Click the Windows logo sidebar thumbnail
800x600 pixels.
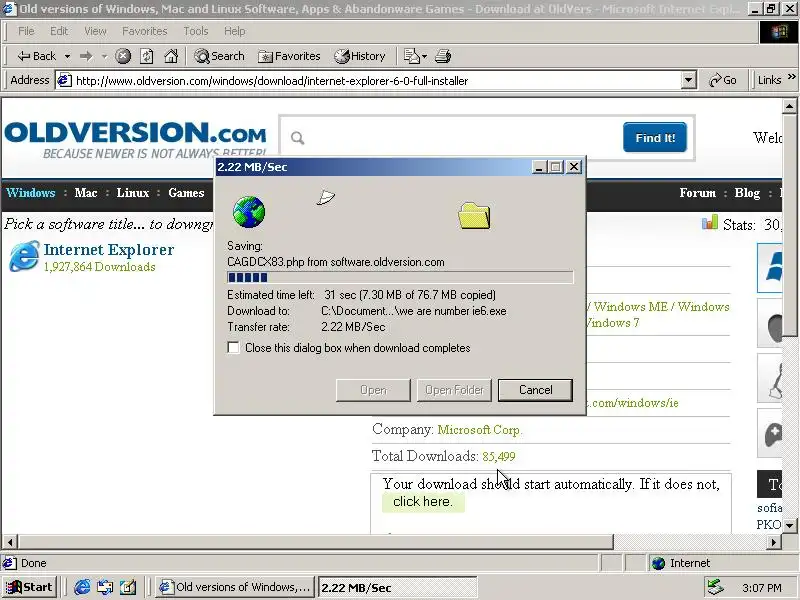coord(771,267)
